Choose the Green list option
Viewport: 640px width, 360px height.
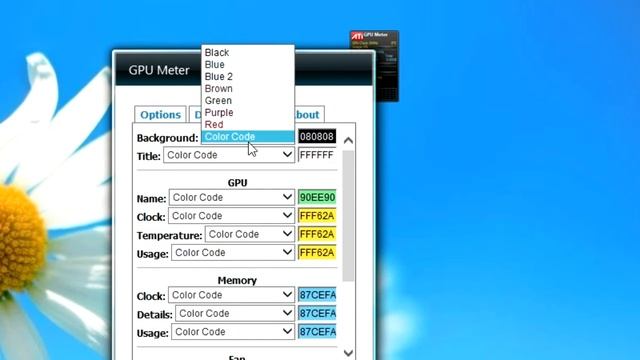pos(248,100)
